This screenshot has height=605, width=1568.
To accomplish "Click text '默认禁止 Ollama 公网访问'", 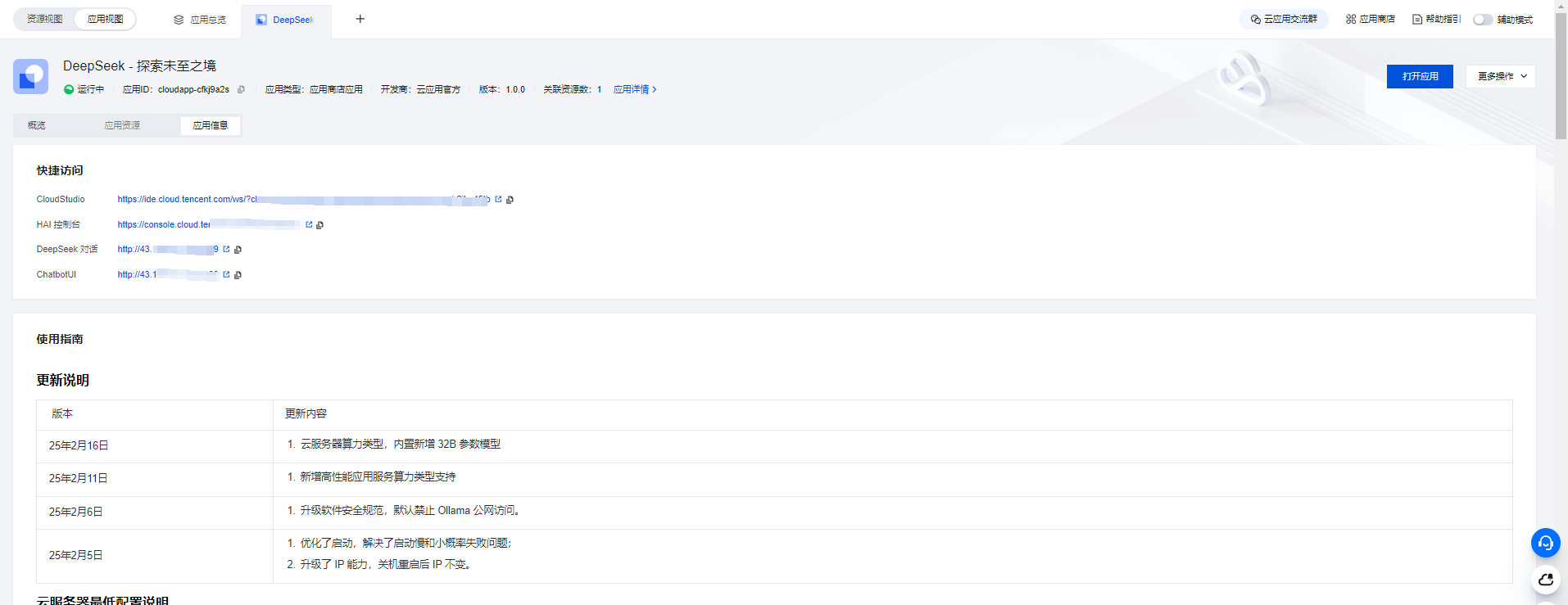I will (454, 510).
